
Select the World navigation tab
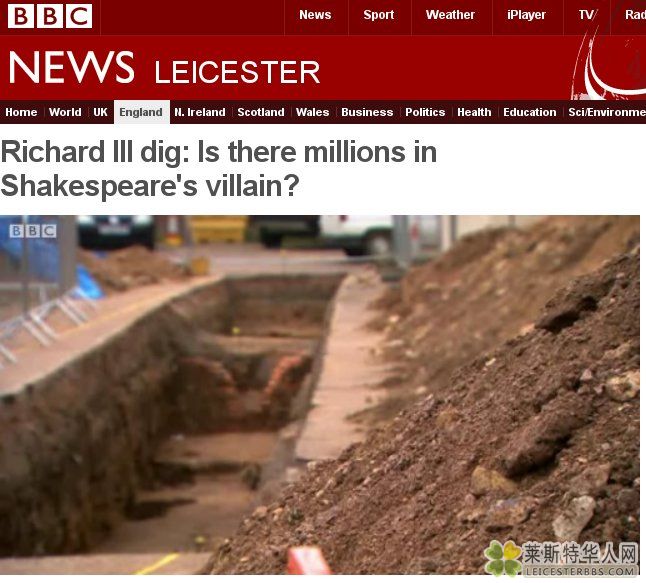(x=65, y=112)
